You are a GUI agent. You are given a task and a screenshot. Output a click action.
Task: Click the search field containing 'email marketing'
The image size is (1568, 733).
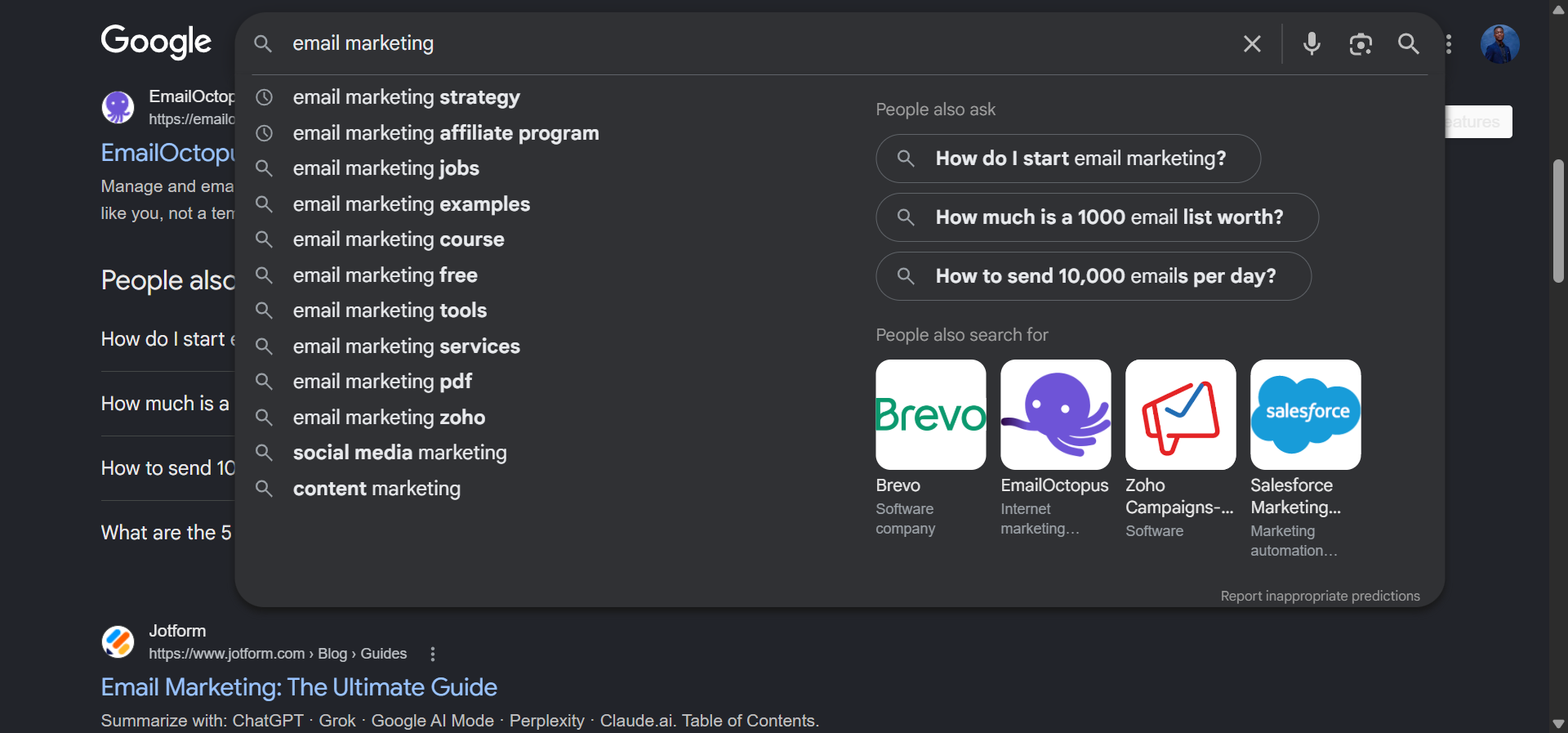759,43
